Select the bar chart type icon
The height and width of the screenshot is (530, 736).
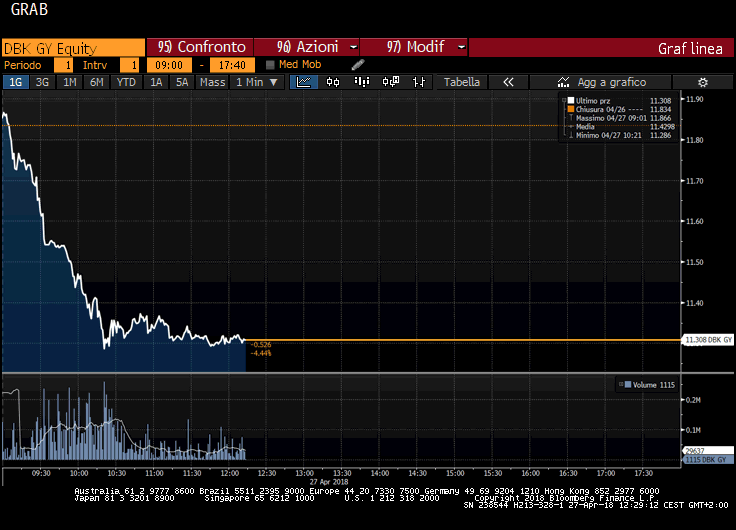[x=362, y=82]
